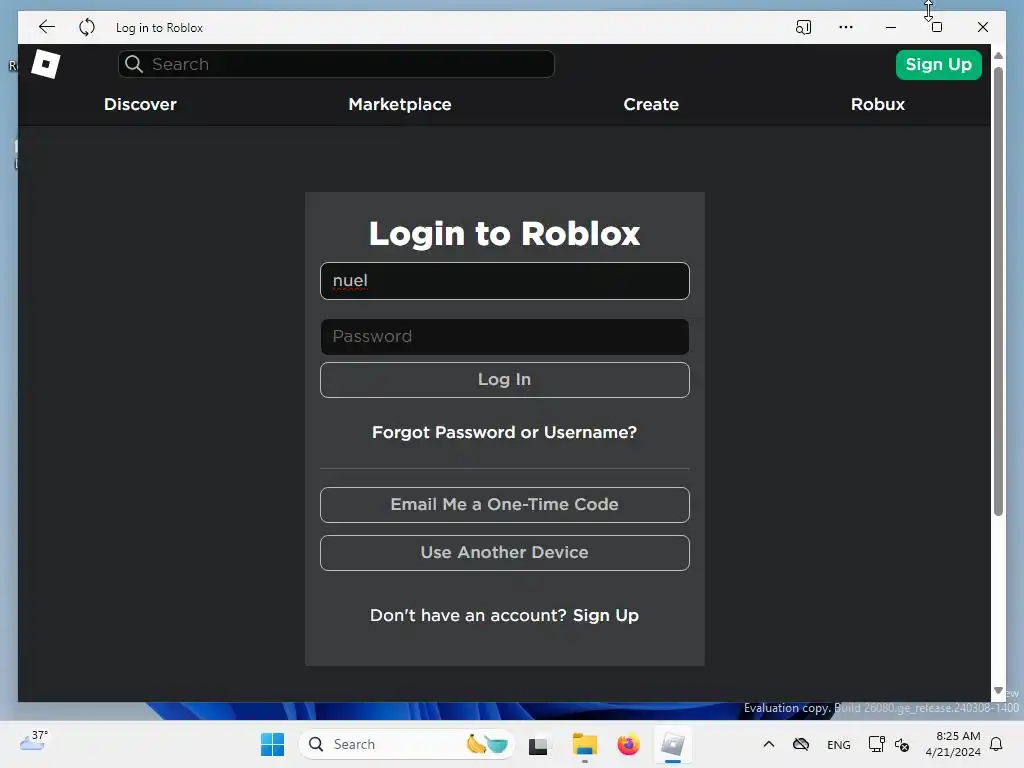The image size is (1024, 768).
Task: Open the three-dot more options menu
Action: [x=846, y=27]
